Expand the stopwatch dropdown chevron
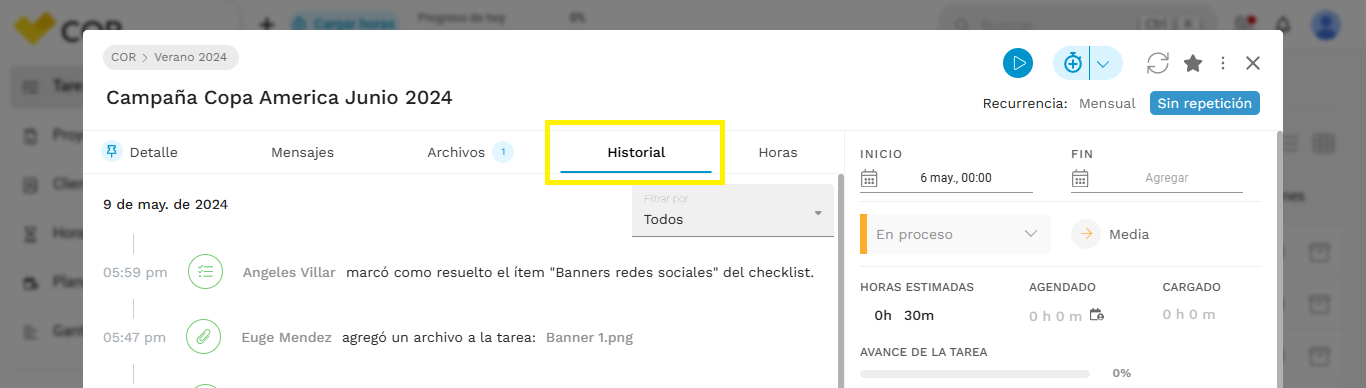The height and width of the screenshot is (388, 1366). 1104,64
